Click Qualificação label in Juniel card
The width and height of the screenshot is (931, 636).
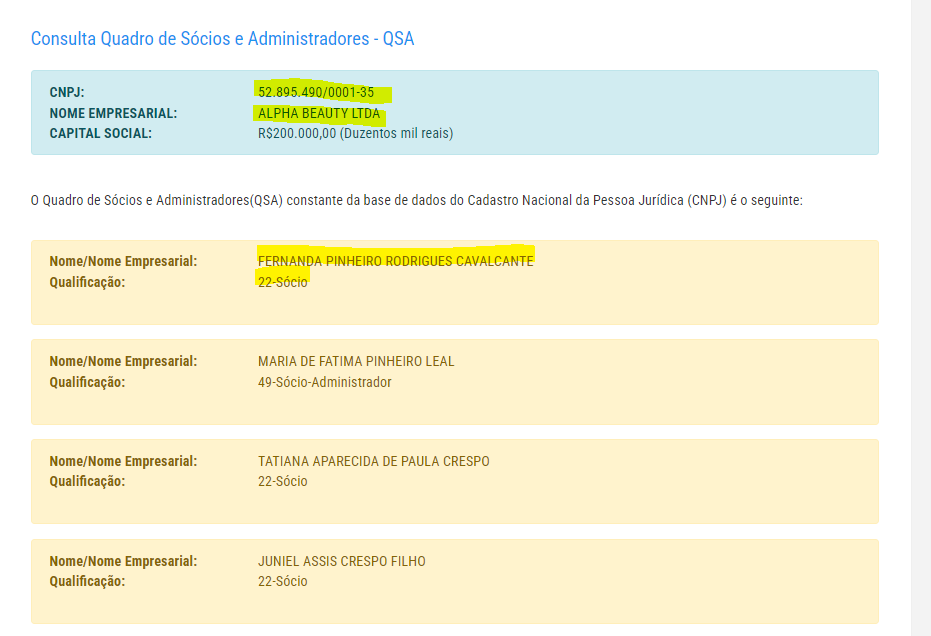[87, 581]
